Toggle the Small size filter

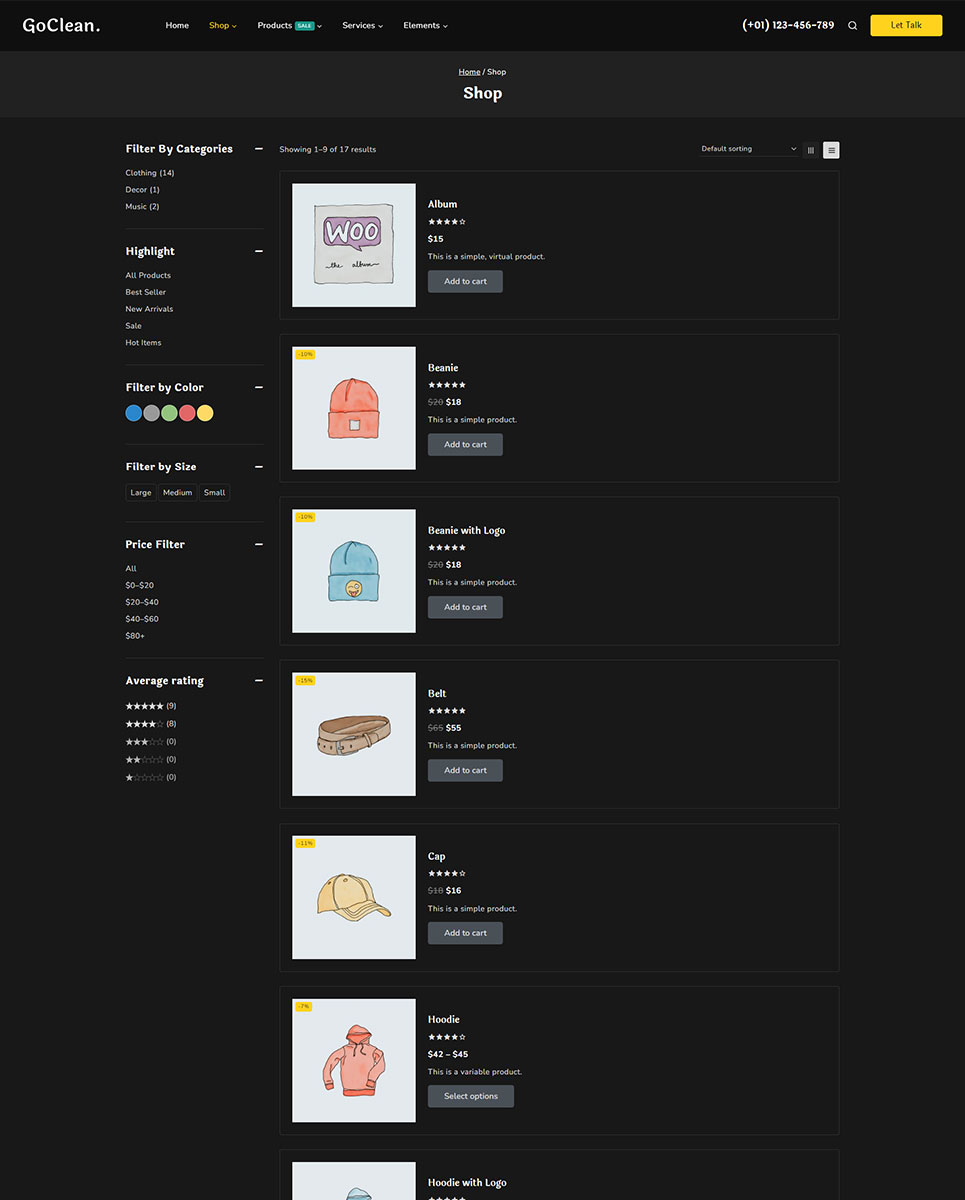click(214, 492)
